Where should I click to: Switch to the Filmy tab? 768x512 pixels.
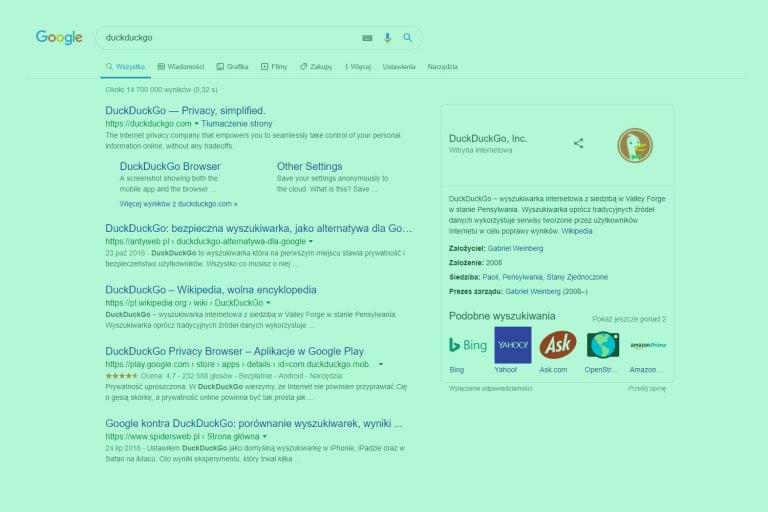pyautogui.click(x=274, y=67)
